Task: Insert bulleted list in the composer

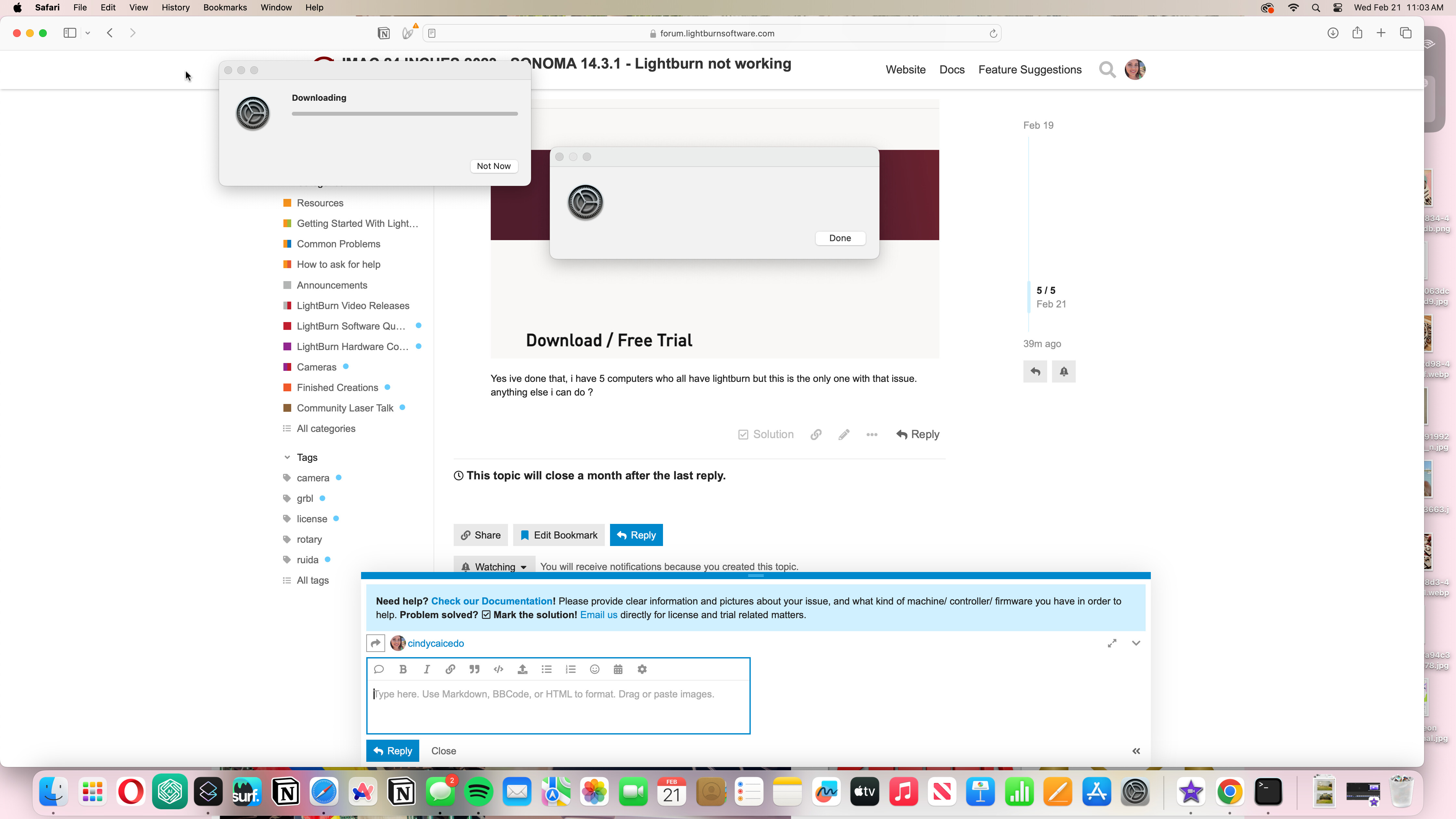Action: pos(547,669)
